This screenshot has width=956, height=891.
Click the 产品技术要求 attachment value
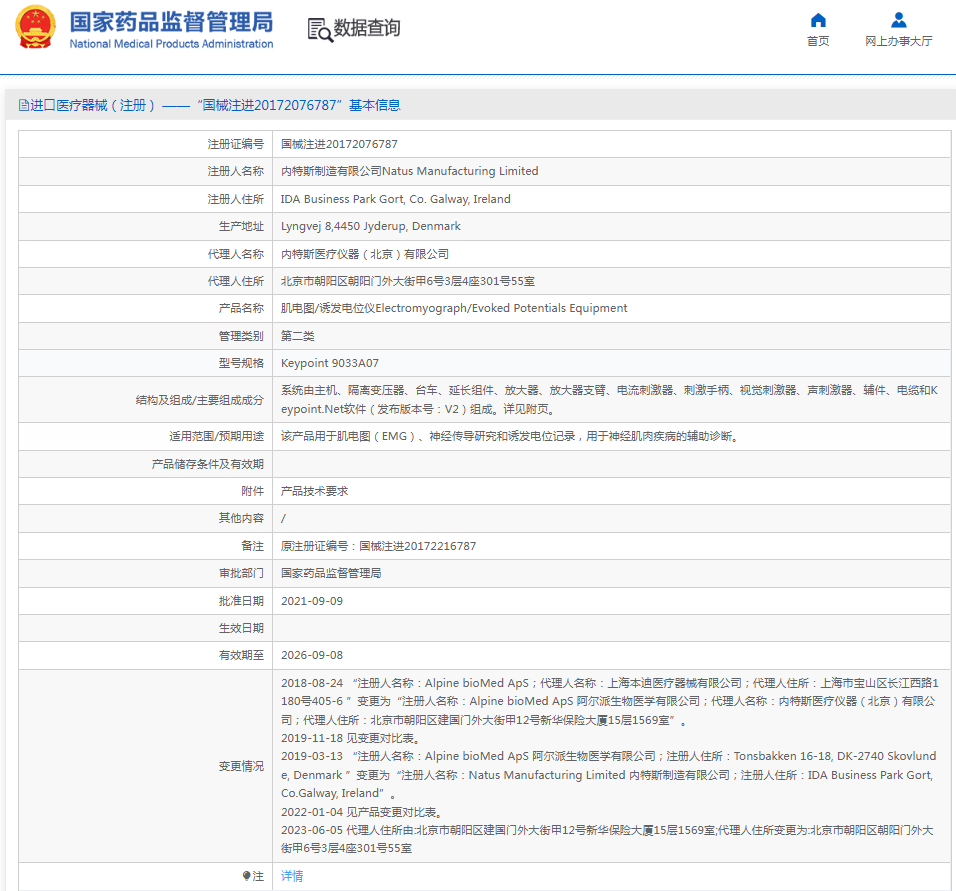(314, 491)
